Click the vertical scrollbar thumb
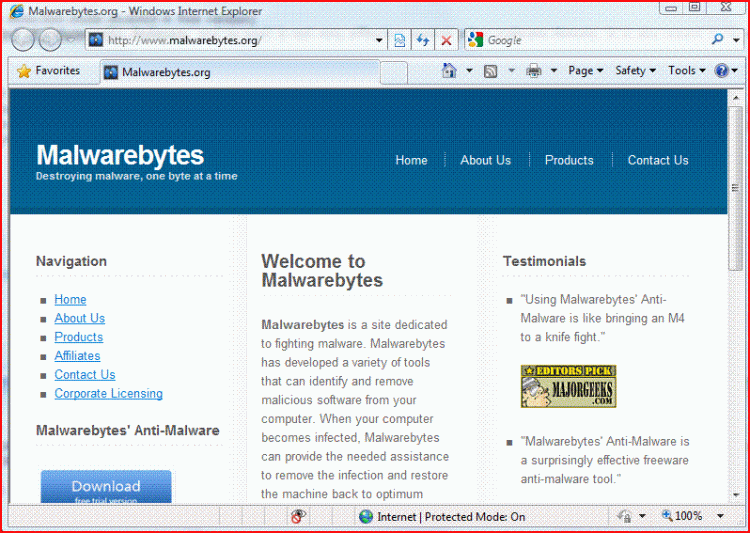The height and width of the screenshot is (533, 750). (x=735, y=188)
